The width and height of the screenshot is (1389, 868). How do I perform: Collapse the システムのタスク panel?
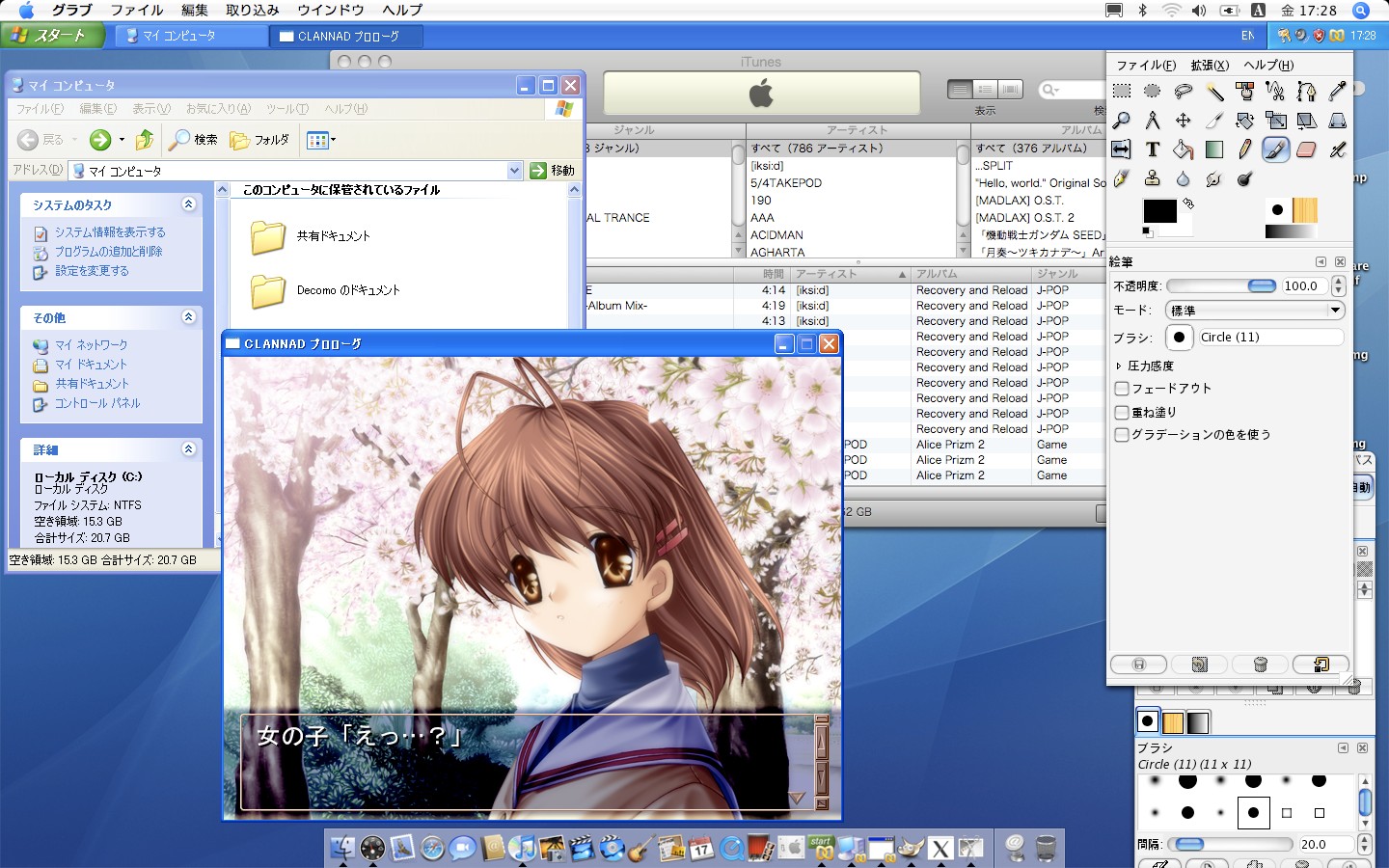point(188,204)
